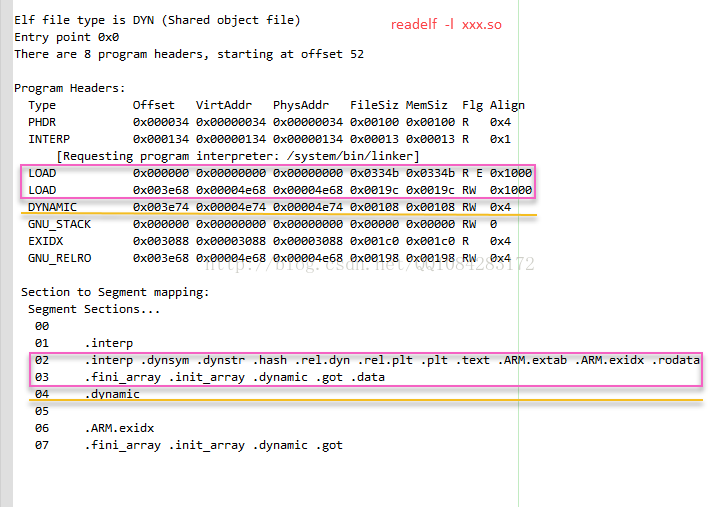Click '.rel.plt' in segment 02
Viewport: 721px width, 507px height.
pyautogui.click(x=385, y=360)
